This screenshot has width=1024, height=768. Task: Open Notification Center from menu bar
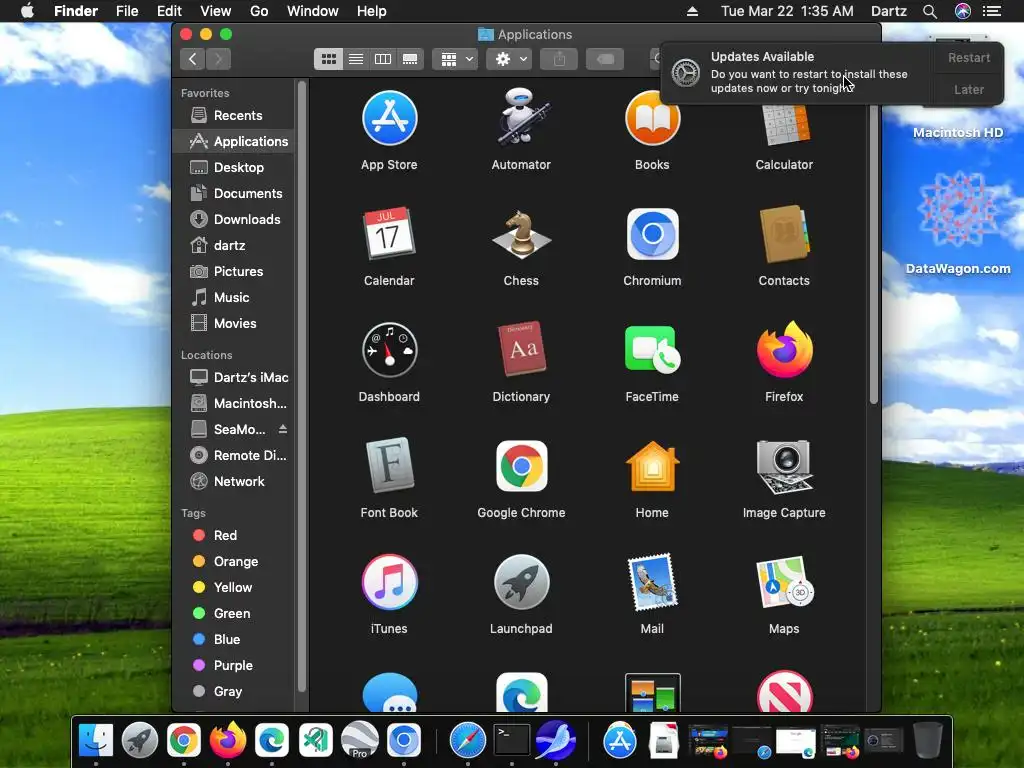pos(993,11)
